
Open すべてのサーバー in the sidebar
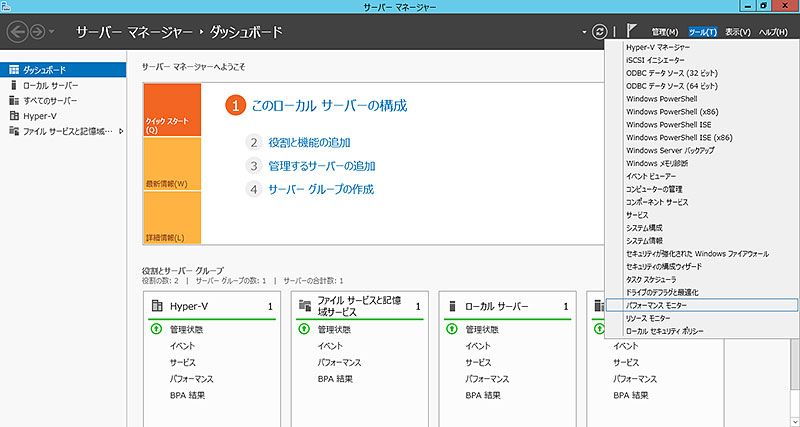click(50, 100)
